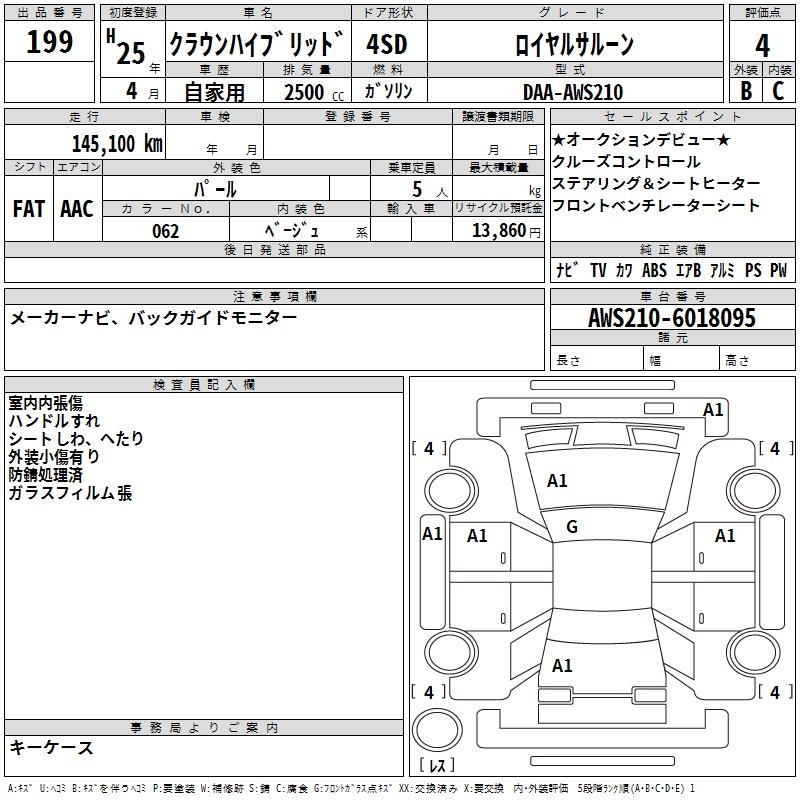
Task: Select the A1 mark near the front bumper corner
Action: [x=712, y=409]
